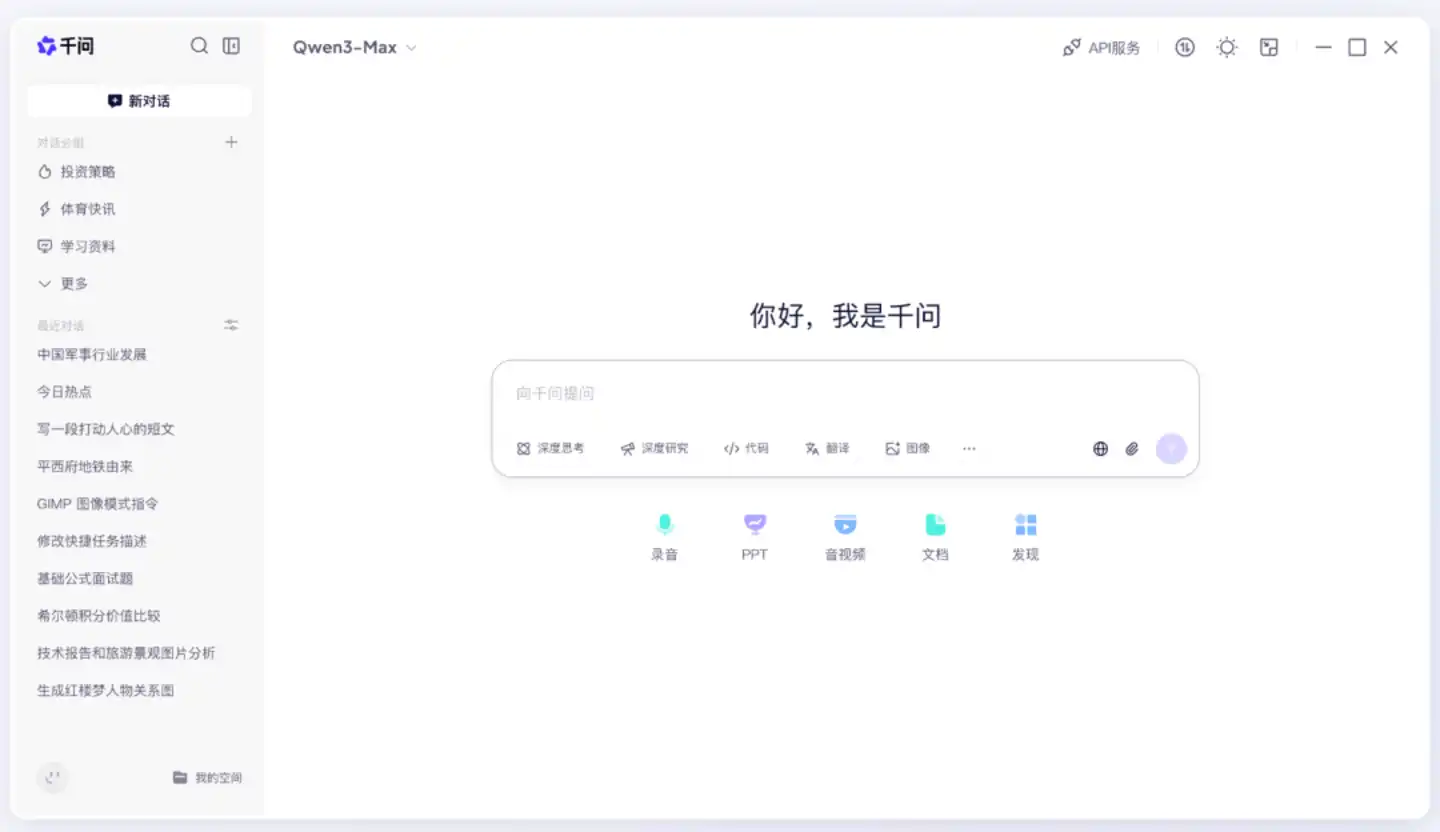Image resolution: width=1440 pixels, height=832 pixels.
Task: Open the 发现 discovery panel
Action: click(x=1025, y=535)
